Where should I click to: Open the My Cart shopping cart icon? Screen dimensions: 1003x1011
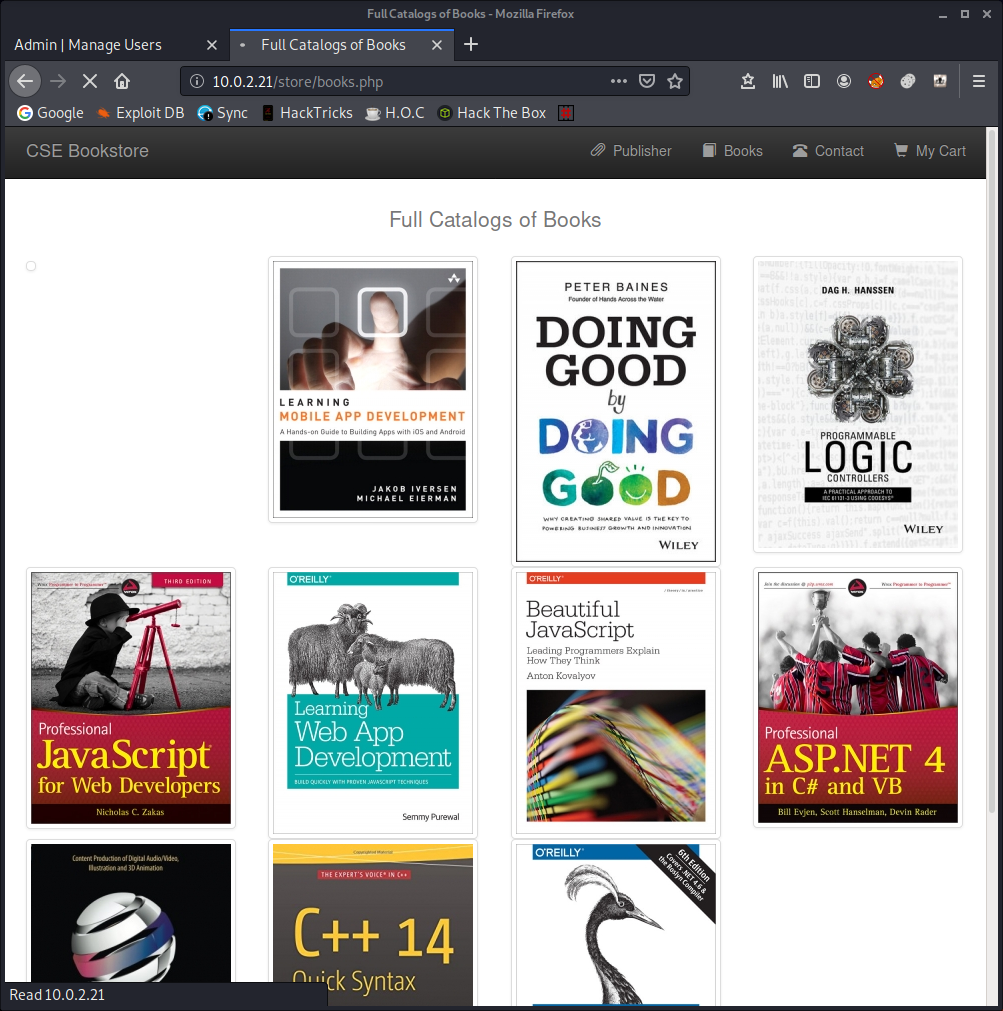pyautogui.click(x=902, y=151)
